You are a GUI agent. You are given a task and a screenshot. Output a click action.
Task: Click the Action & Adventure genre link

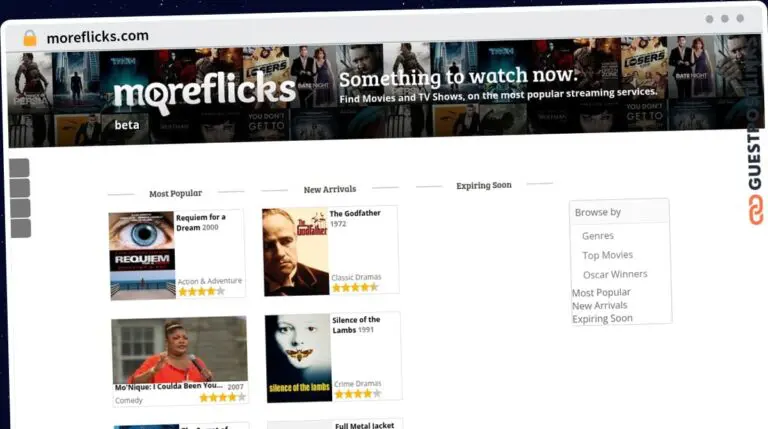[x=210, y=281]
